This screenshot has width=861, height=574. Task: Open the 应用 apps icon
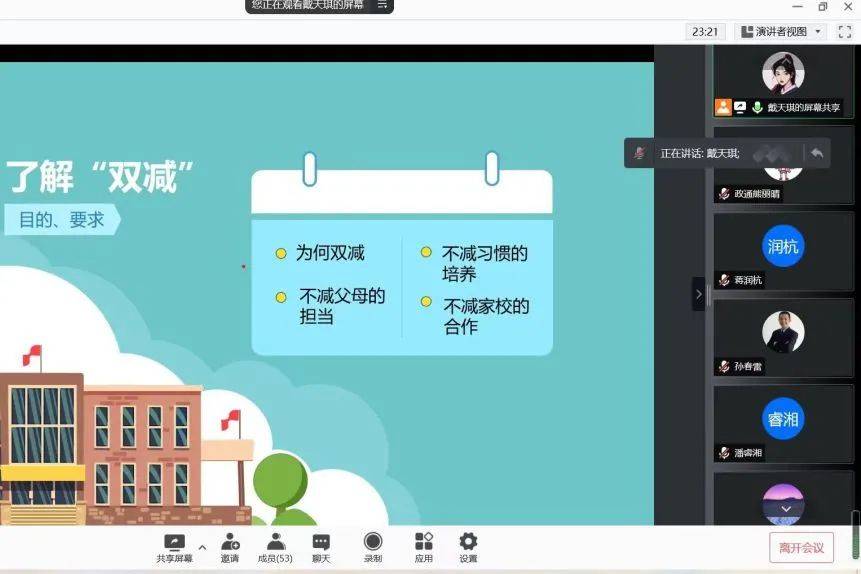424,543
